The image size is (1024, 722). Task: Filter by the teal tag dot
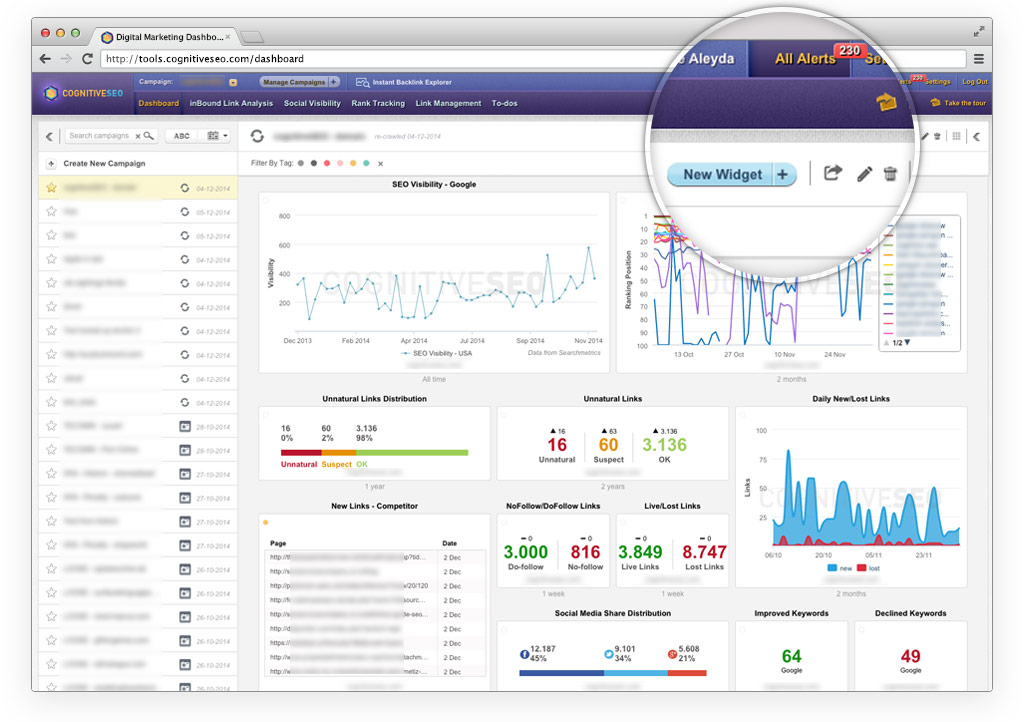pyautogui.click(x=366, y=163)
